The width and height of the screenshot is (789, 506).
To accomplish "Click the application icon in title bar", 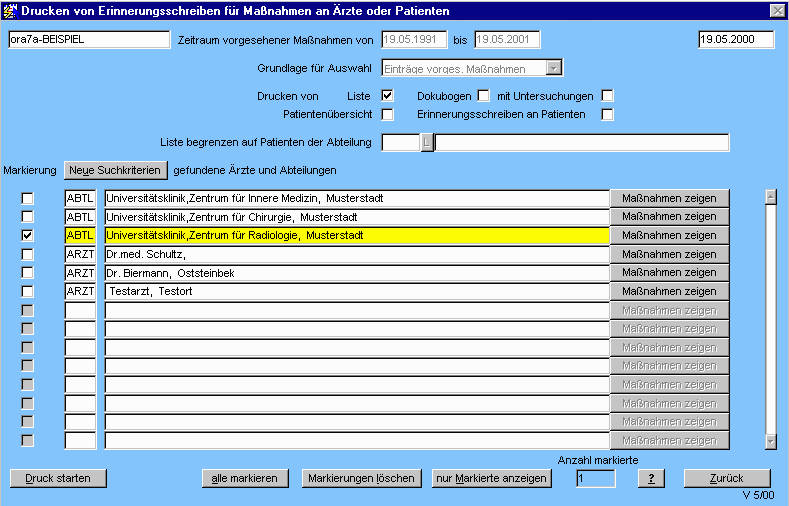I will click(11, 10).
